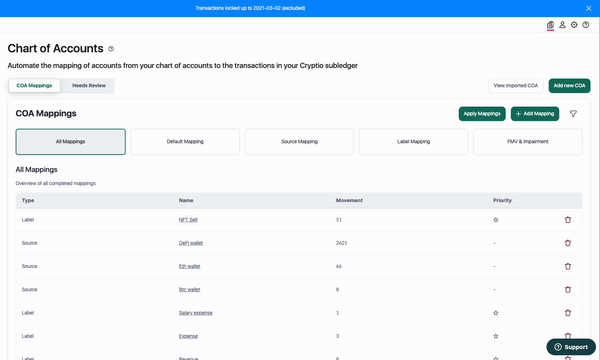Select Label Mapping category
600x360 pixels.
pos(413,142)
